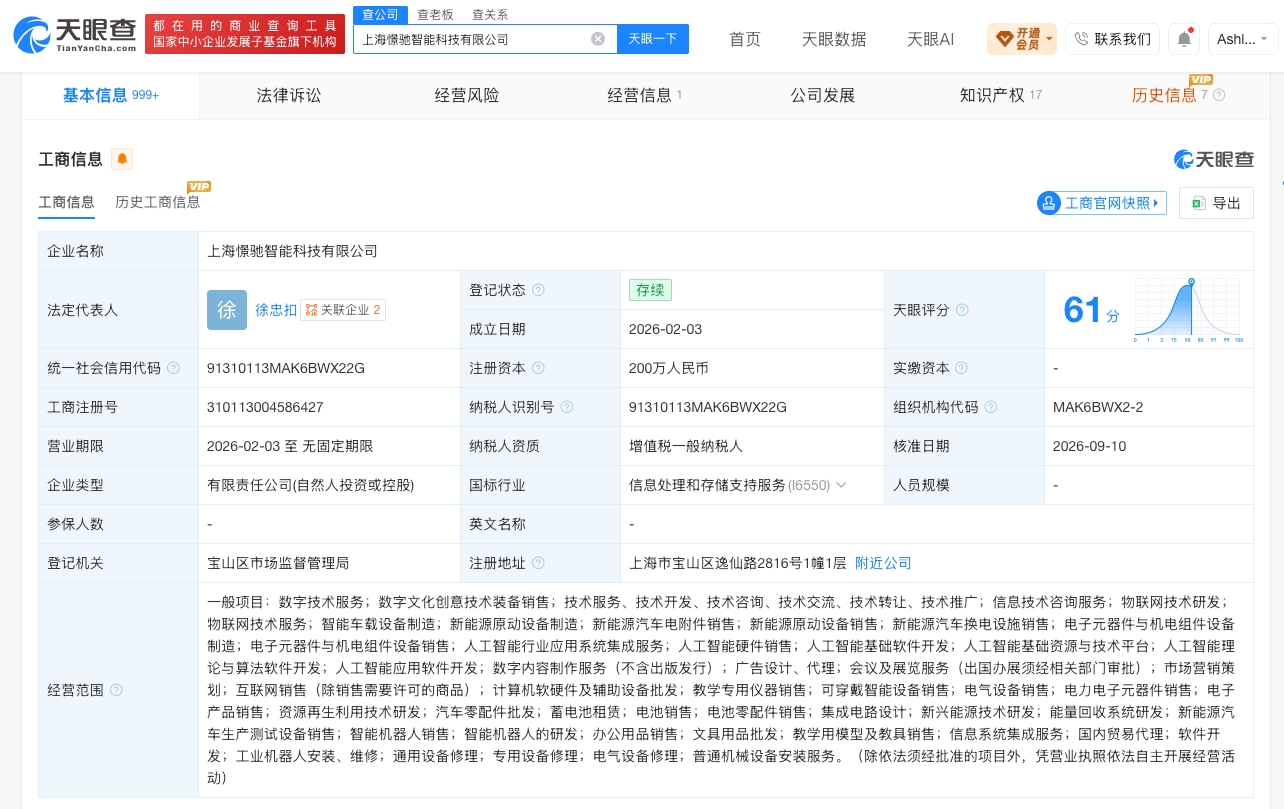Click the organization code MAK6BWX2-2
This screenshot has height=809, width=1284.
tap(1098, 407)
